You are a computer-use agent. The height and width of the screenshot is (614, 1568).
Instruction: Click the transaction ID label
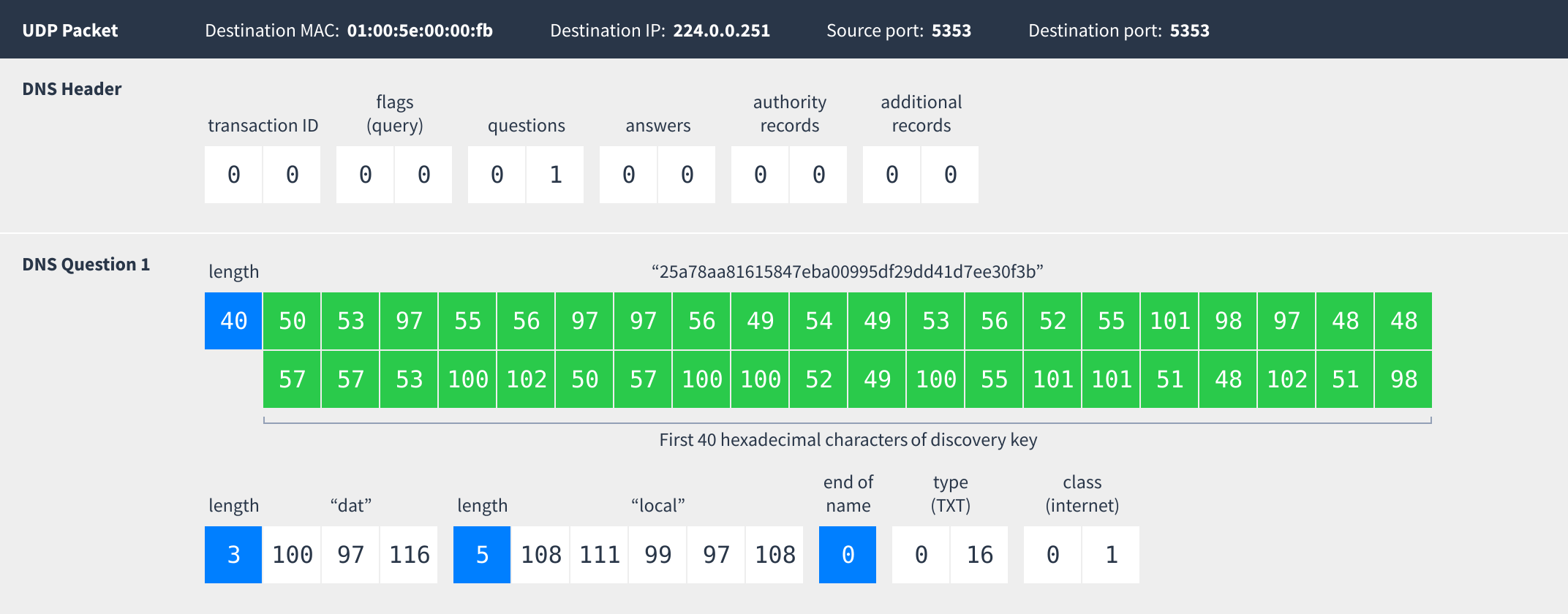point(263,126)
